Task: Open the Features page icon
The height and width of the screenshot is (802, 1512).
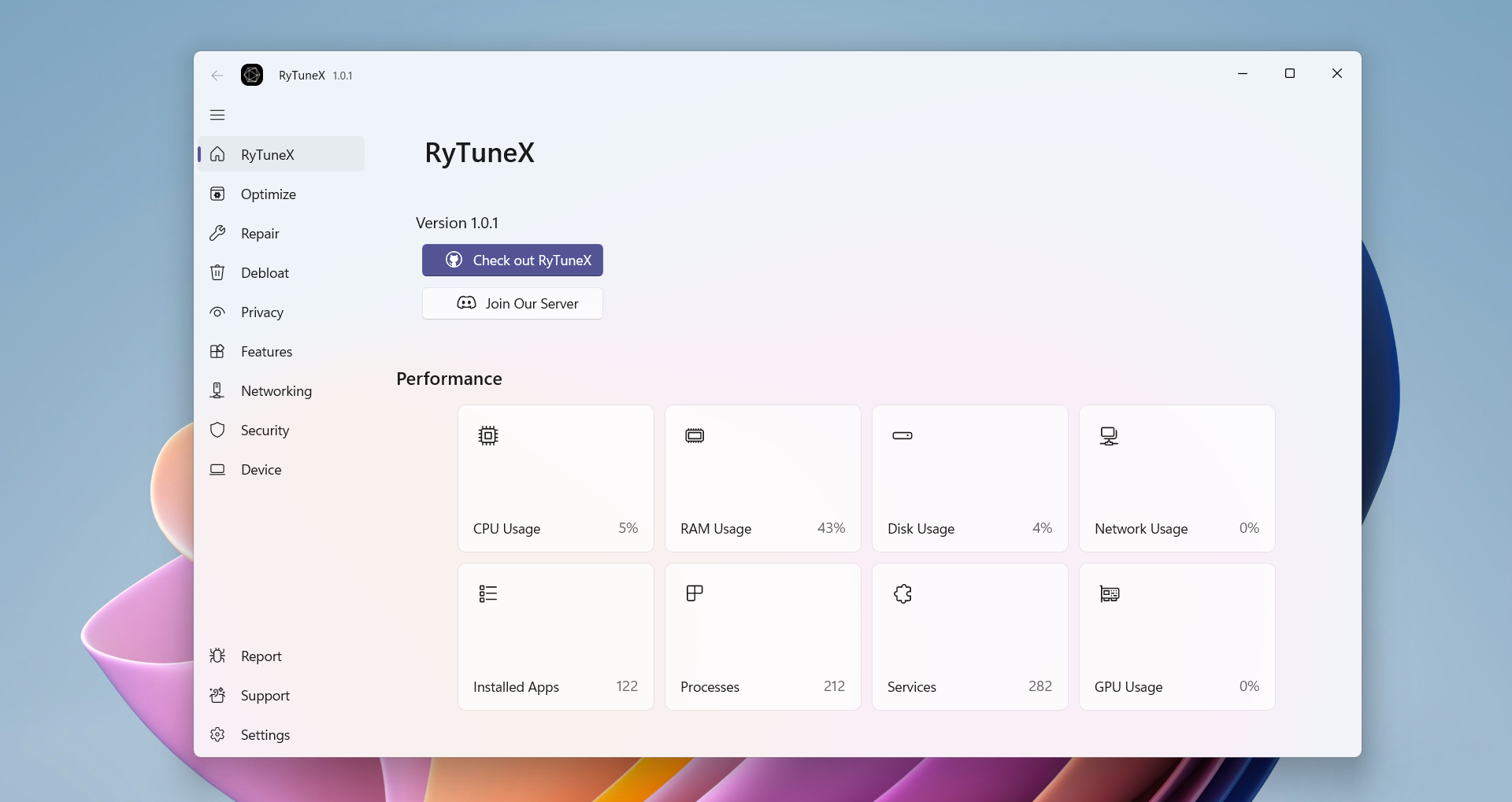Action: pos(217,352)
